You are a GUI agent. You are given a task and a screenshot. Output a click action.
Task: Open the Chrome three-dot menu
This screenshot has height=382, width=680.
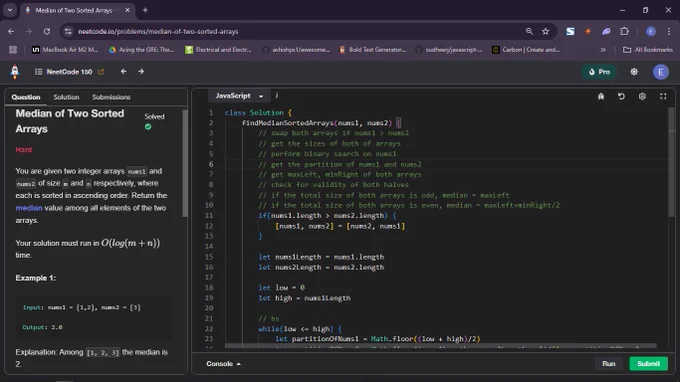(669, 31)
